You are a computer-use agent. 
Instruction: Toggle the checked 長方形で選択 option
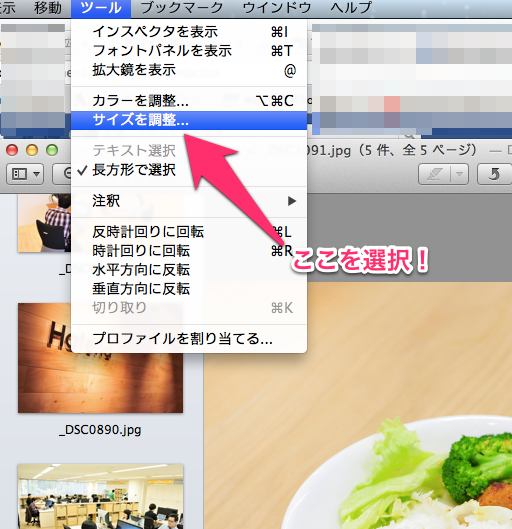(189, 170)
